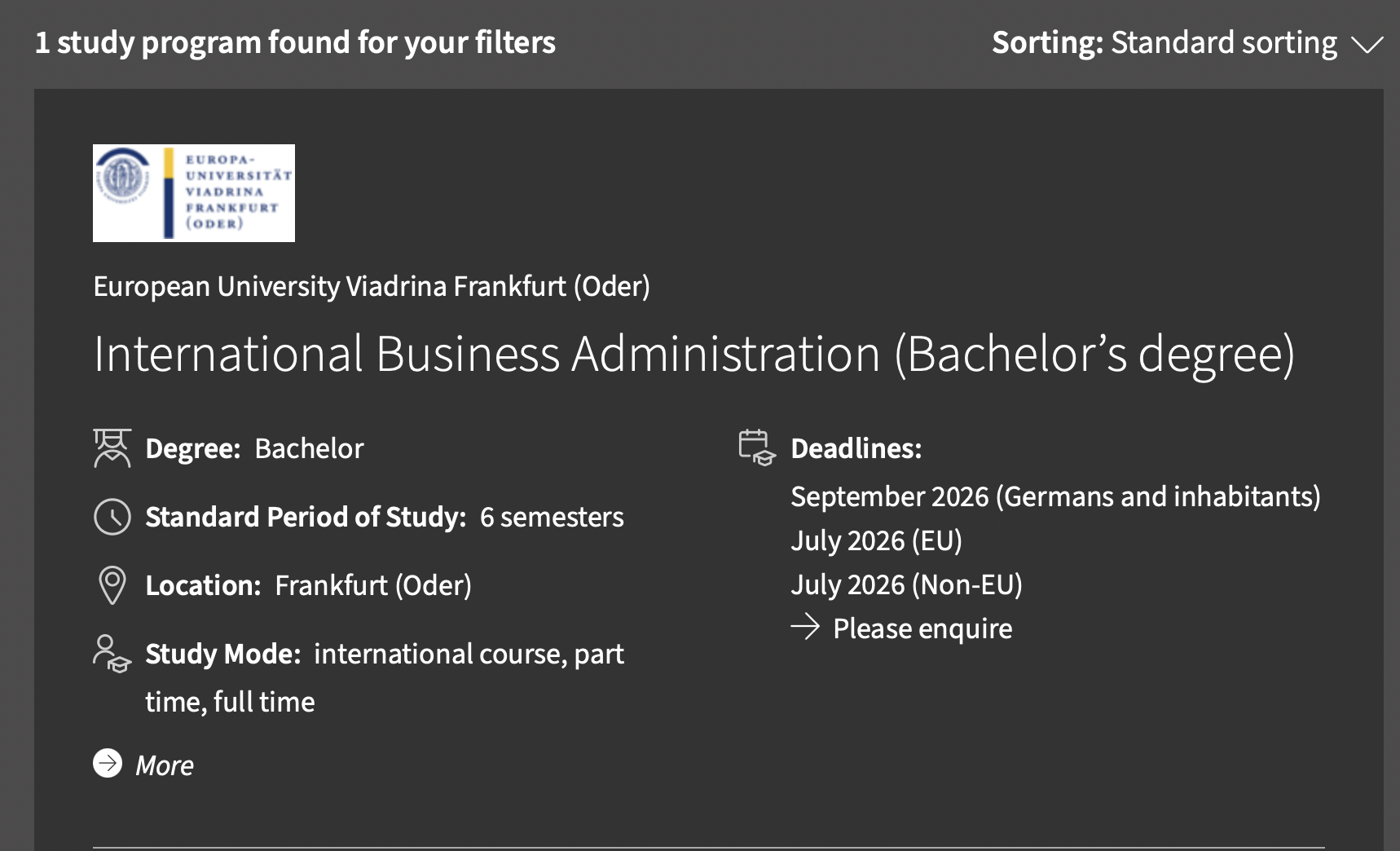Viewport: 1400px width, 851px height.
Task: Click the graduate Degree icon
Action: pos(112,448)
